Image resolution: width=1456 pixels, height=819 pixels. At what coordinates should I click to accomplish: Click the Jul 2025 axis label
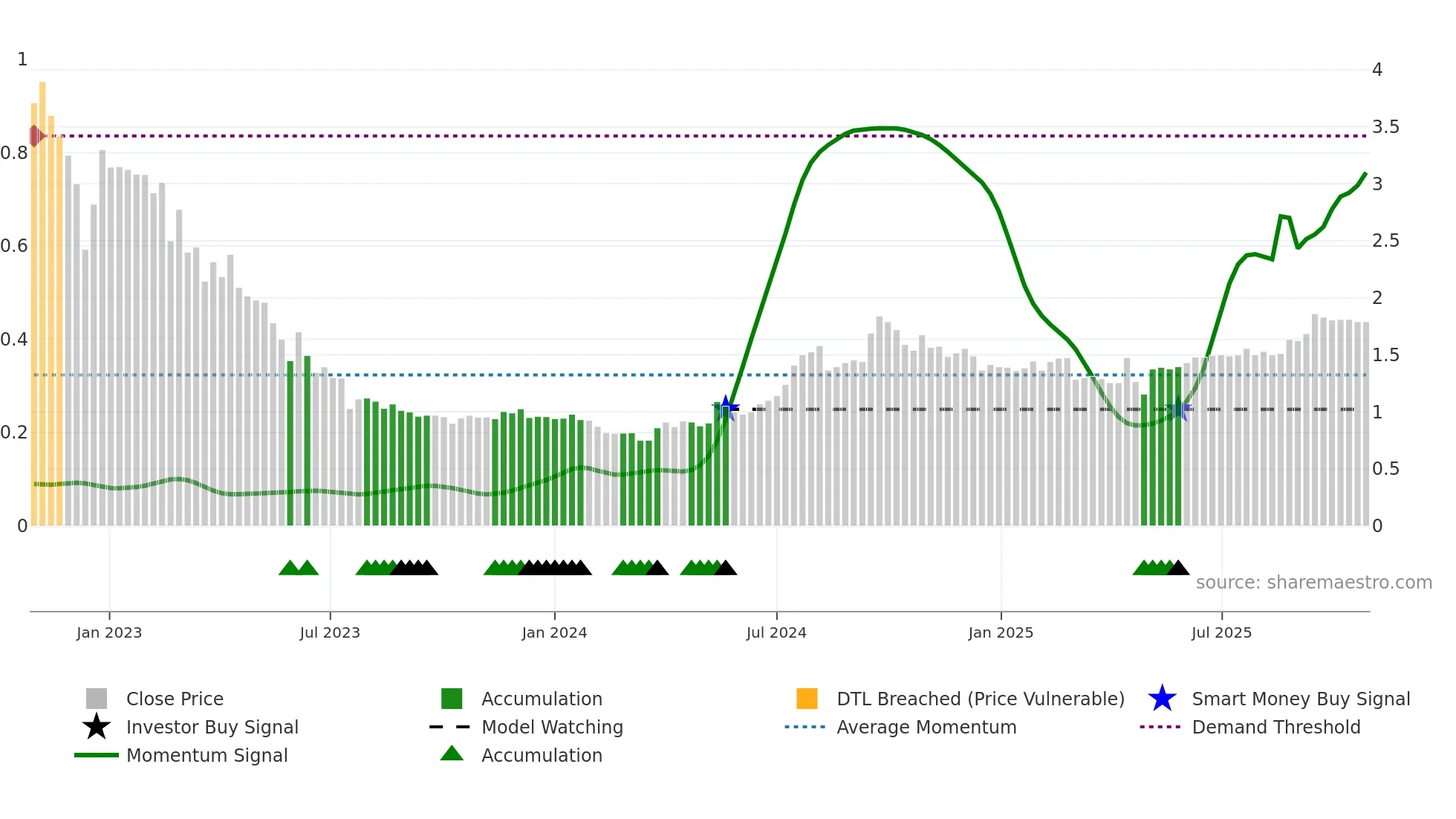pyautogui.click(x=1221, y=632)
